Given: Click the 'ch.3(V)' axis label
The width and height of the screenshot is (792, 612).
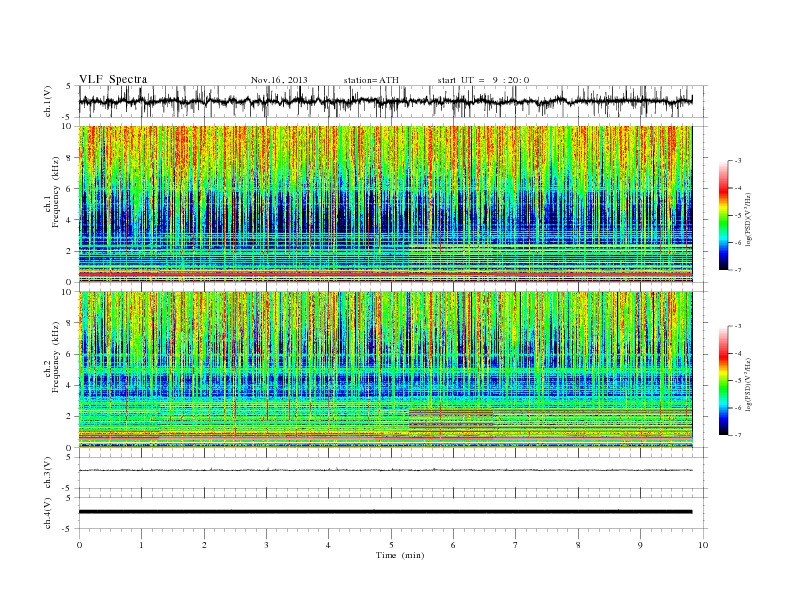Looking at the screenshot, I should (x=48, y=473).
